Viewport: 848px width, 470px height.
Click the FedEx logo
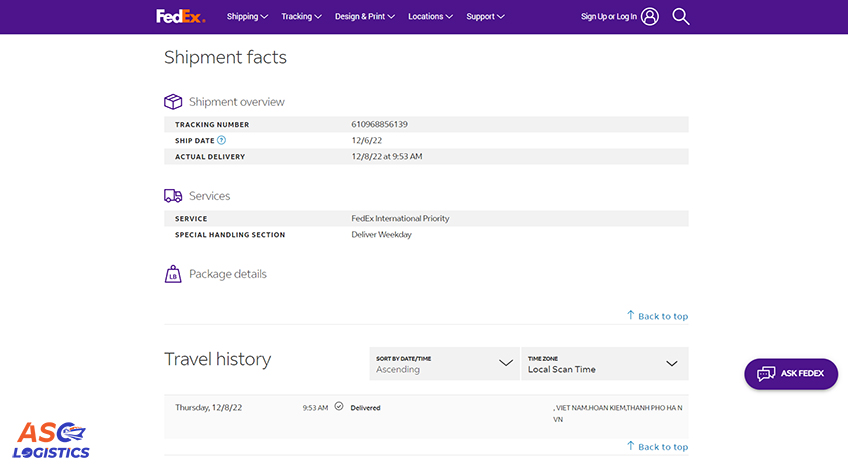click(180, 16)
